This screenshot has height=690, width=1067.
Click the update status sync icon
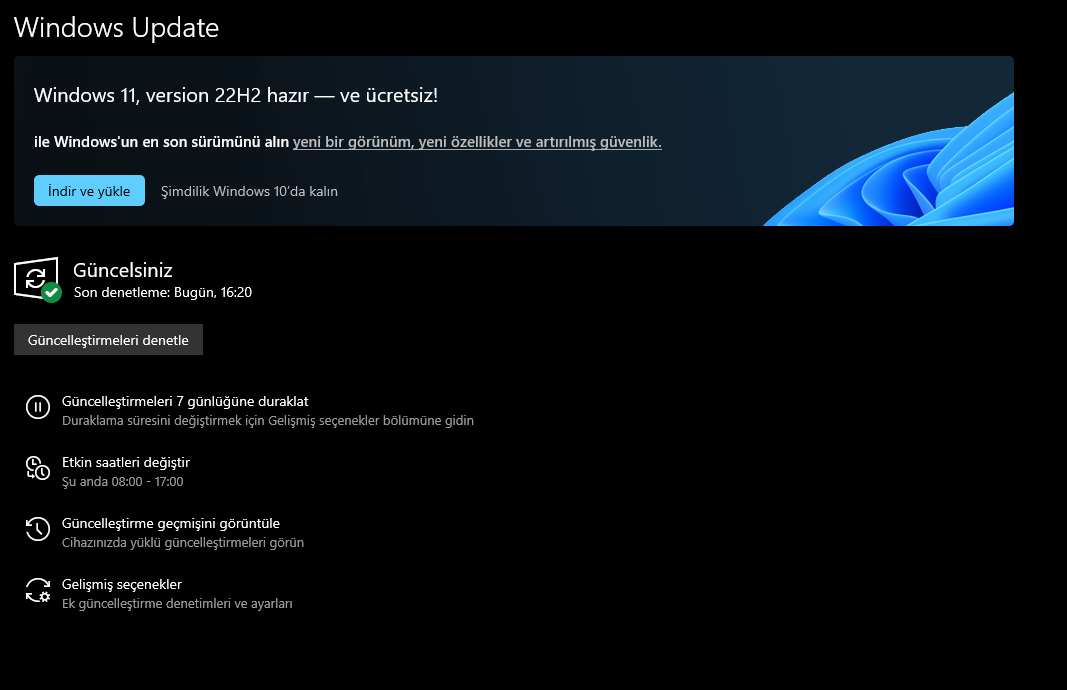[x=36, y=278]
